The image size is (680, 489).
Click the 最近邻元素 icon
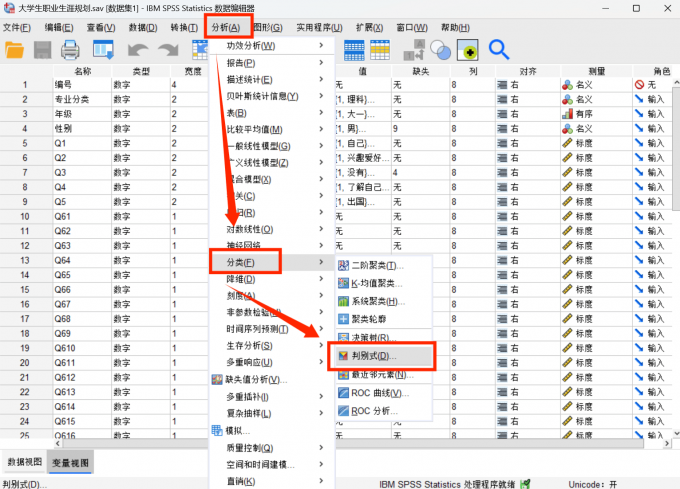(x=343, y=375)
